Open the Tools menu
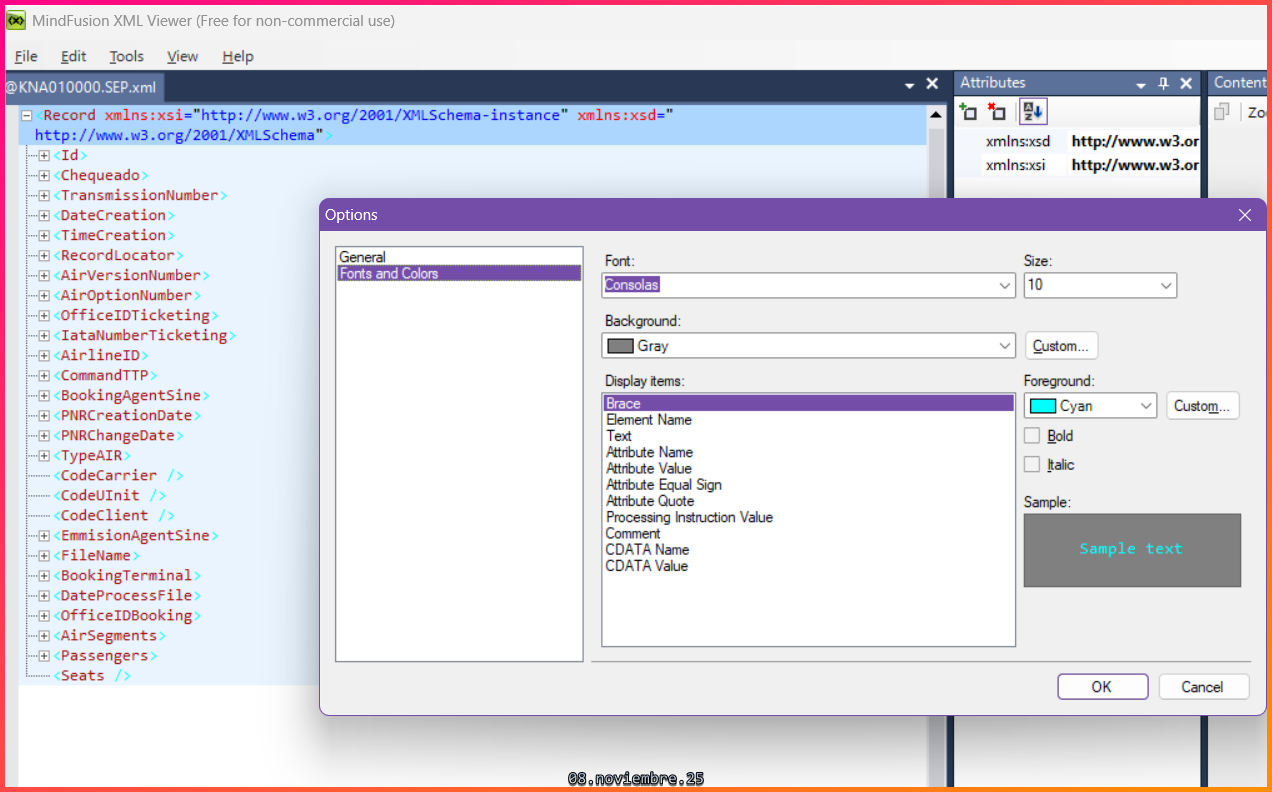Image resolution: width=1272 pixels, height=792 pixels. pos(126,56)
